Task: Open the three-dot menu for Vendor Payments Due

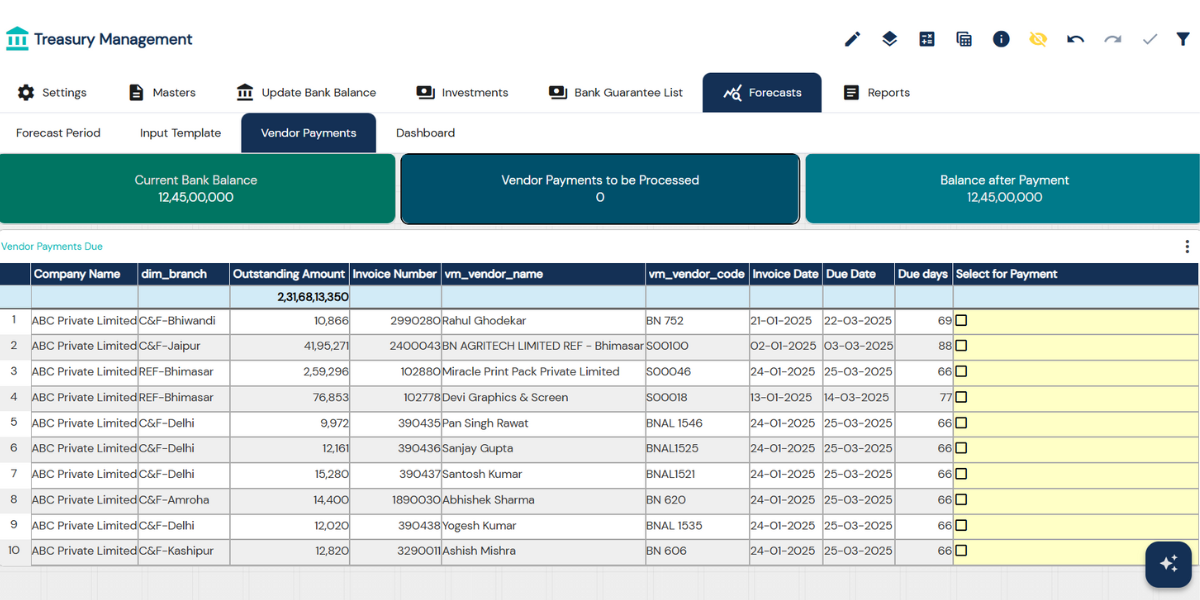Action: pos(1187,247)
